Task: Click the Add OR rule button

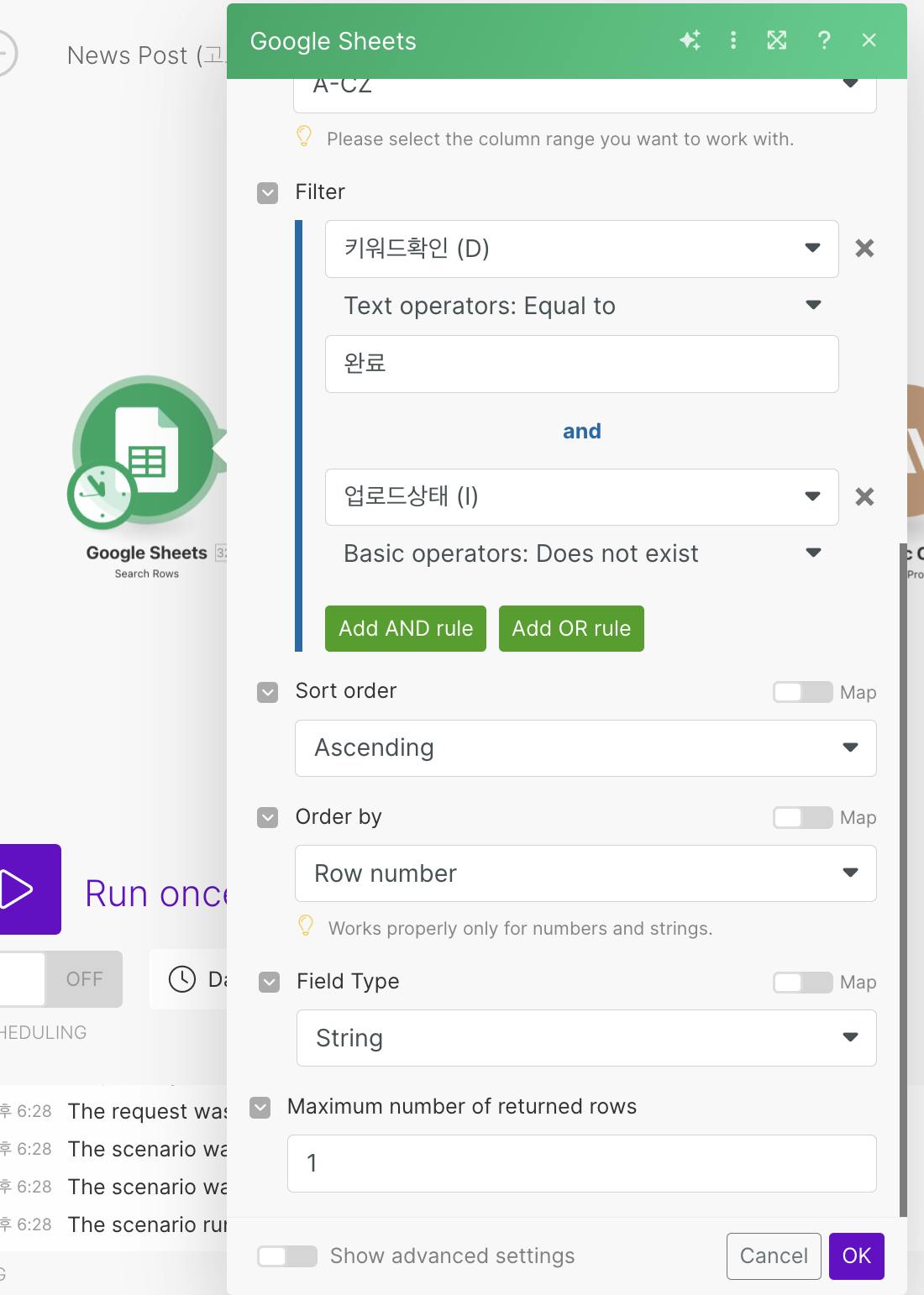Action: pyautogui.click(x=571, y=628)
